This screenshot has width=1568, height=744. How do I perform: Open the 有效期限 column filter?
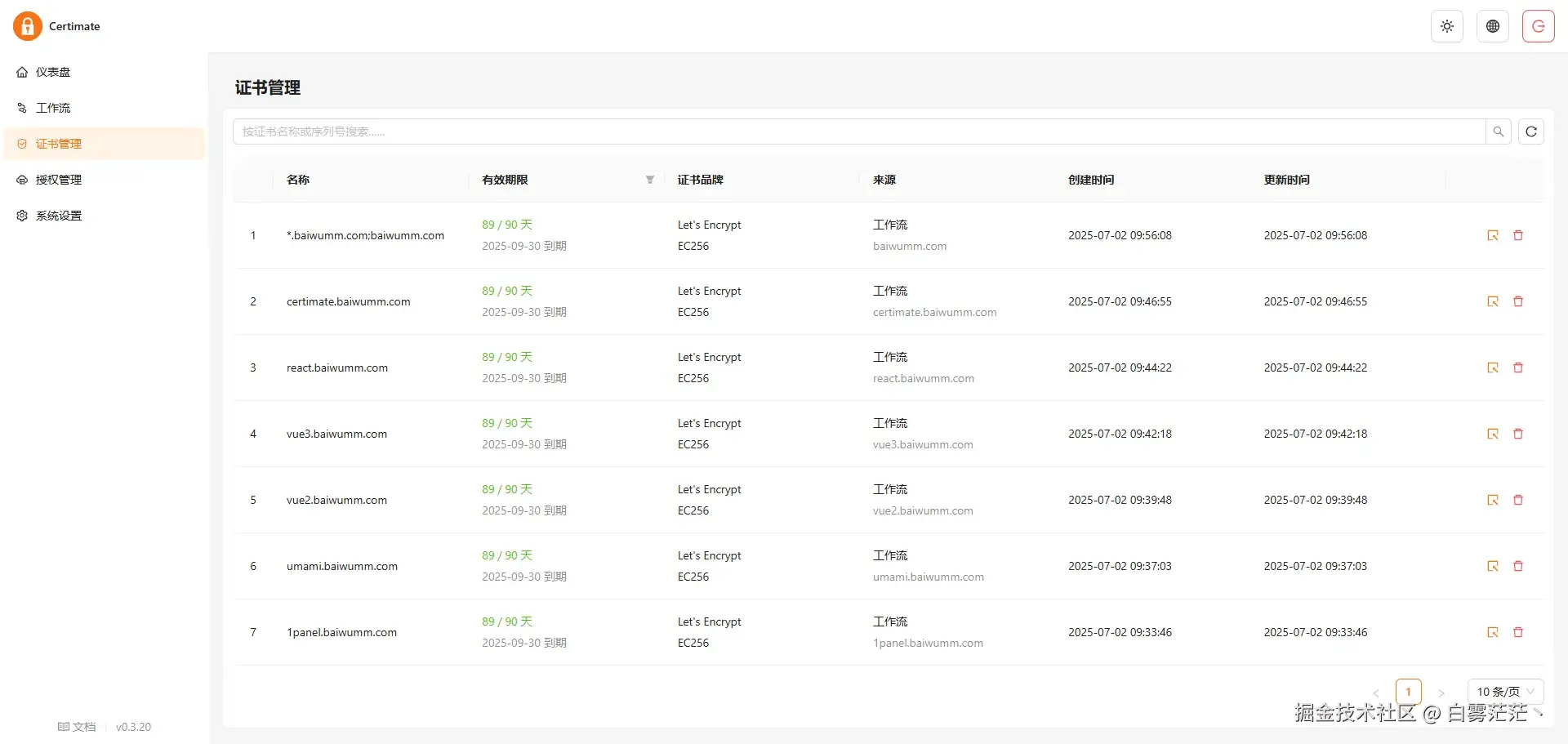pos(650,180)
